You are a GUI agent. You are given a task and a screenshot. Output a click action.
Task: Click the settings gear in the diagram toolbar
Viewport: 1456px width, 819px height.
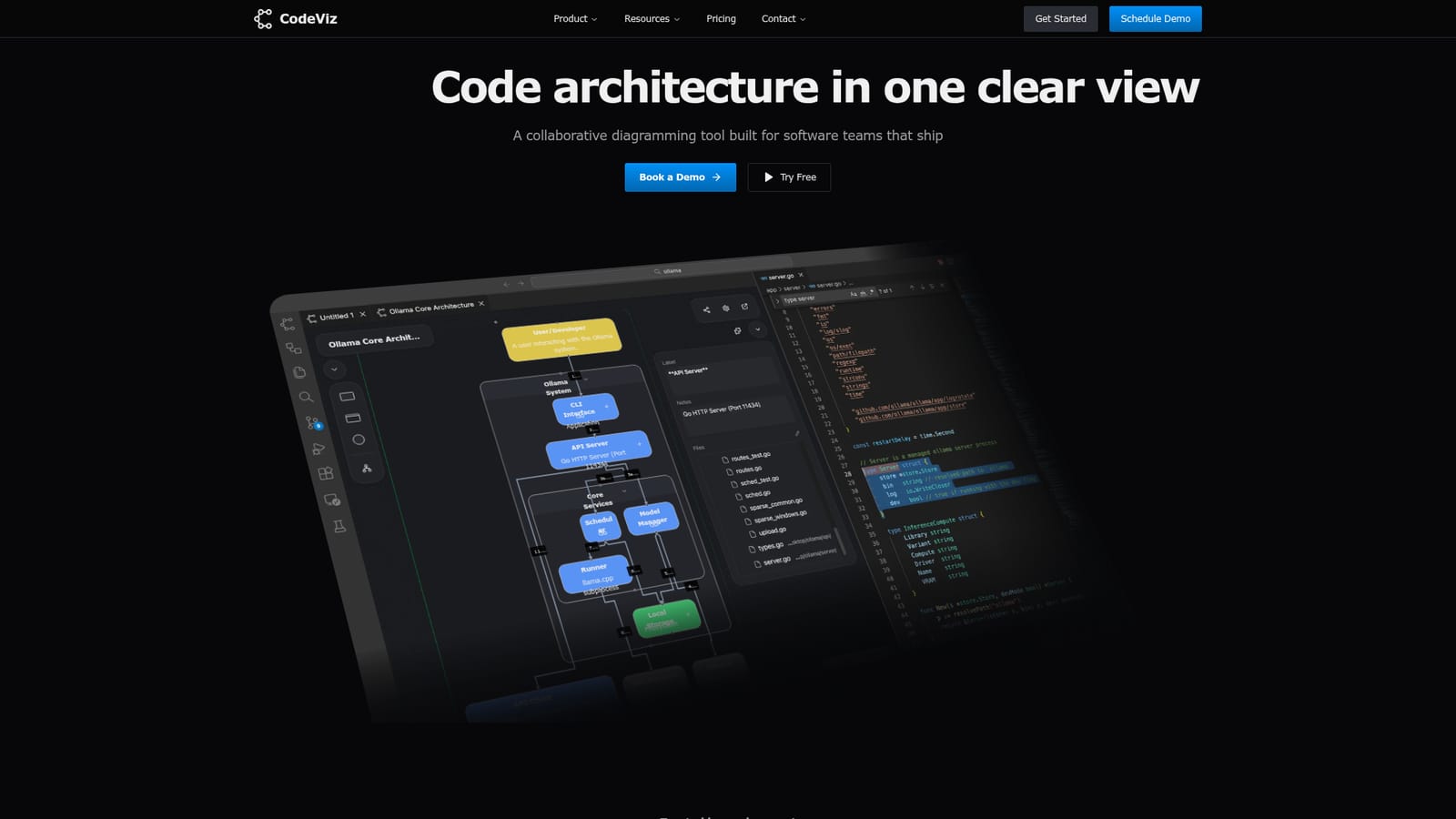click(x=725, y=308)
